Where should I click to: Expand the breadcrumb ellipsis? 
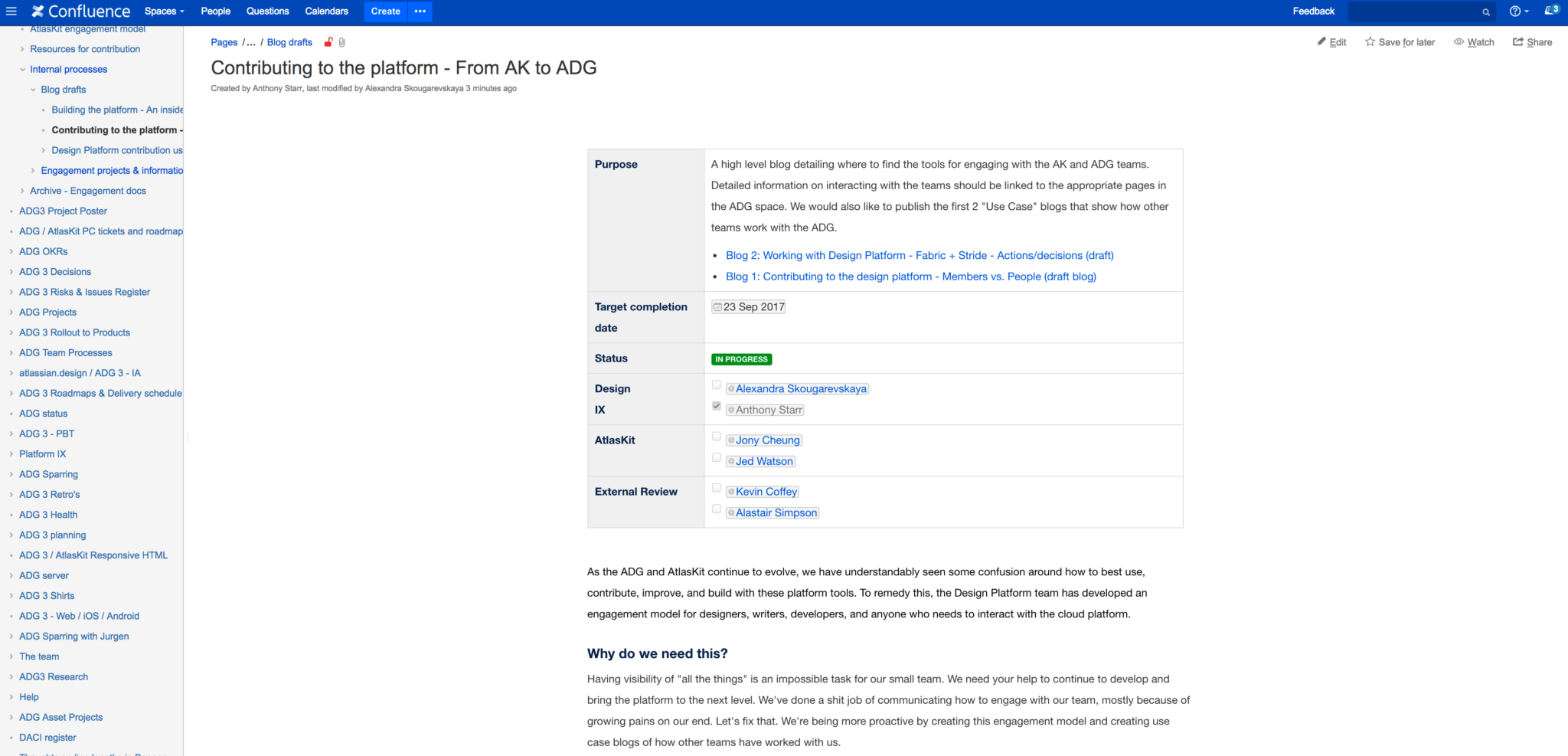pos(251,43)
